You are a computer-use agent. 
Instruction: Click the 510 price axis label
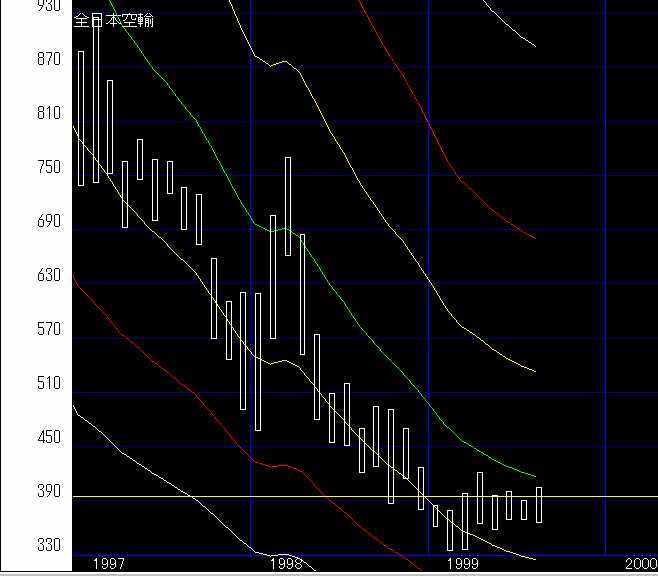[x=47, y=384]
